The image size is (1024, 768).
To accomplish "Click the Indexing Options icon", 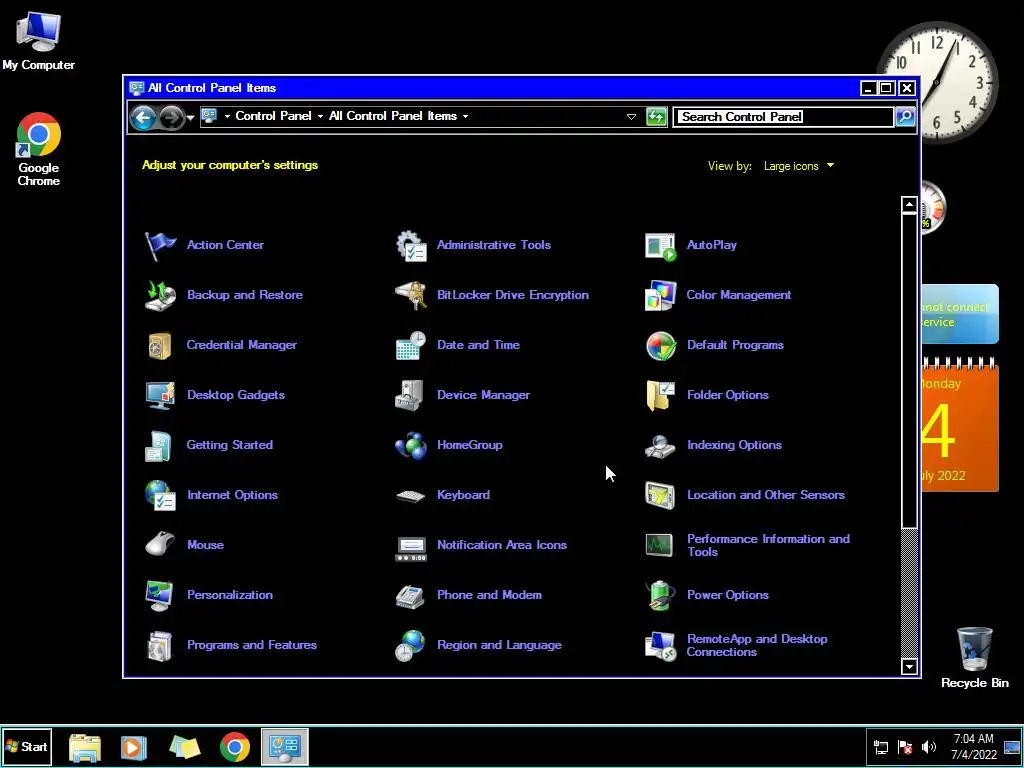I will pyautogui.click(x=660, y=445).
